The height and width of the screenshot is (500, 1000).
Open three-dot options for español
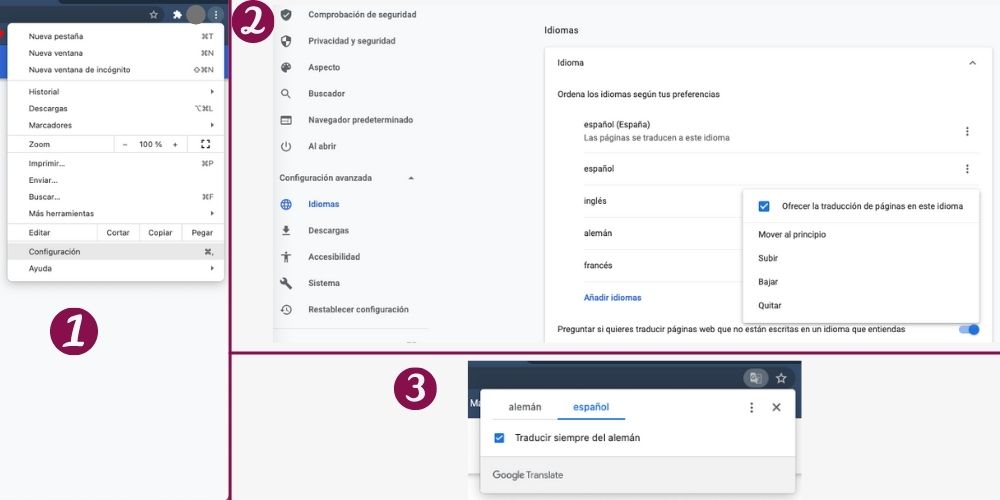pyautogui.click(x=967, y=169)
